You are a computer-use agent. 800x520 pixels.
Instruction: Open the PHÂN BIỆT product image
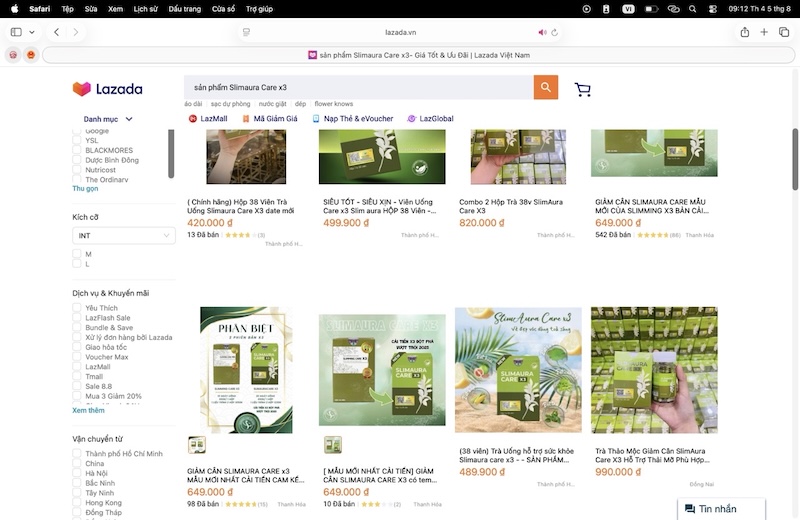(x=246, y=370)
